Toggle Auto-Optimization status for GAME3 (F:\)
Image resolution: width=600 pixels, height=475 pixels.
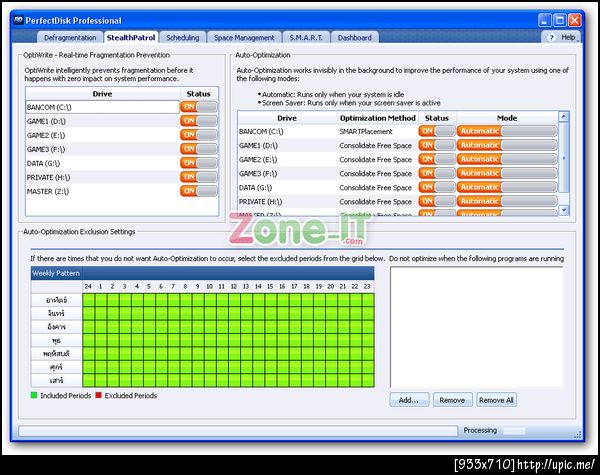point(437,173)
